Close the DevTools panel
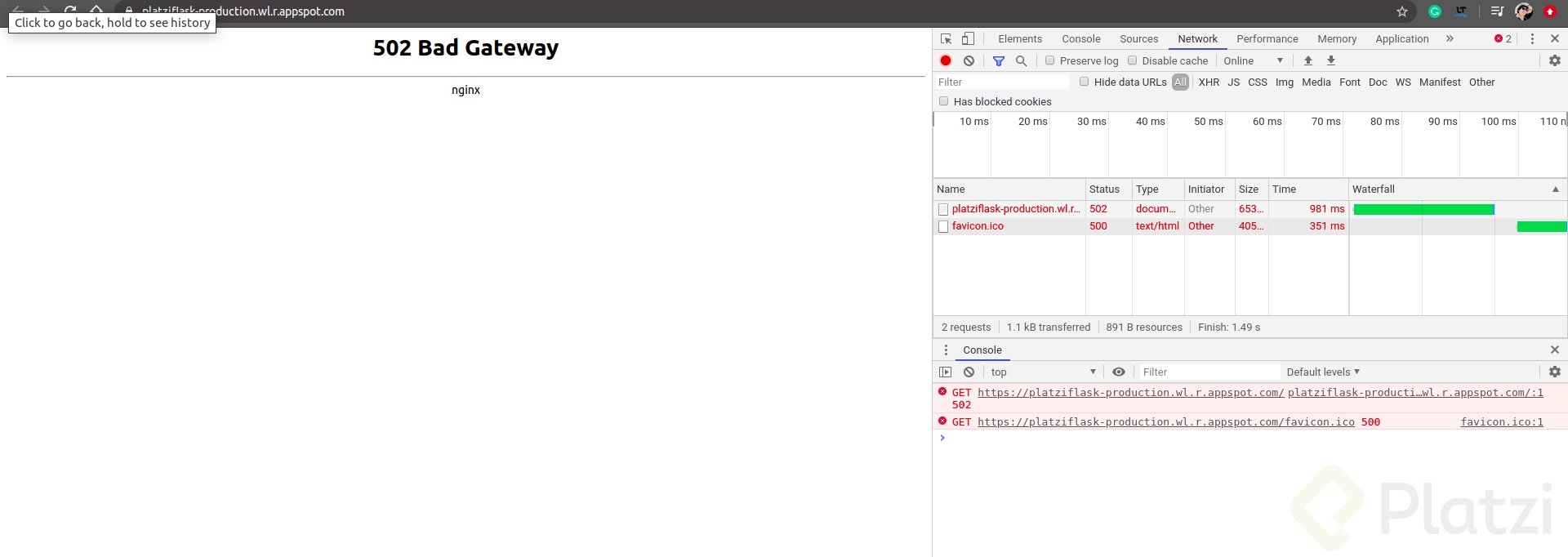 [x=1555, y=38]
